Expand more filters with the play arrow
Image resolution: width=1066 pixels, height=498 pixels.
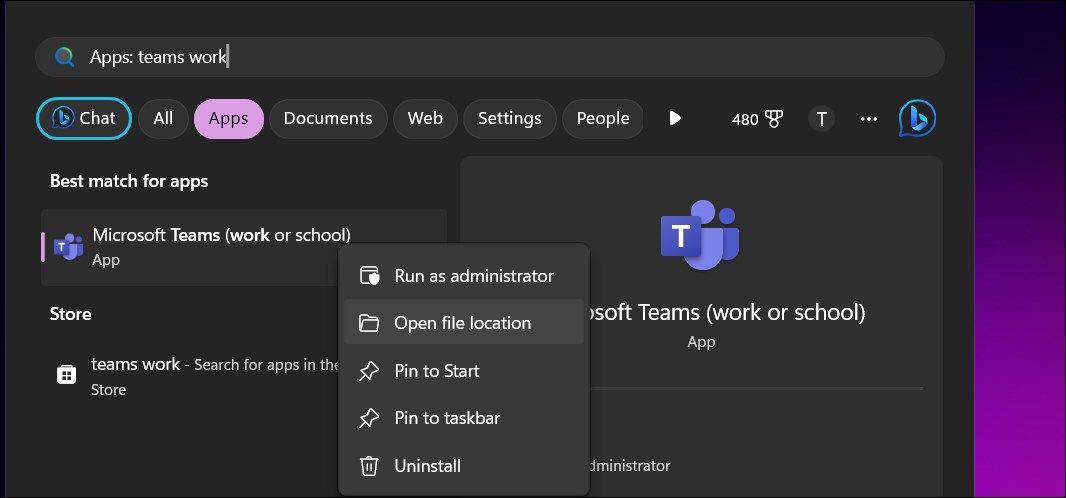(675, 119)
